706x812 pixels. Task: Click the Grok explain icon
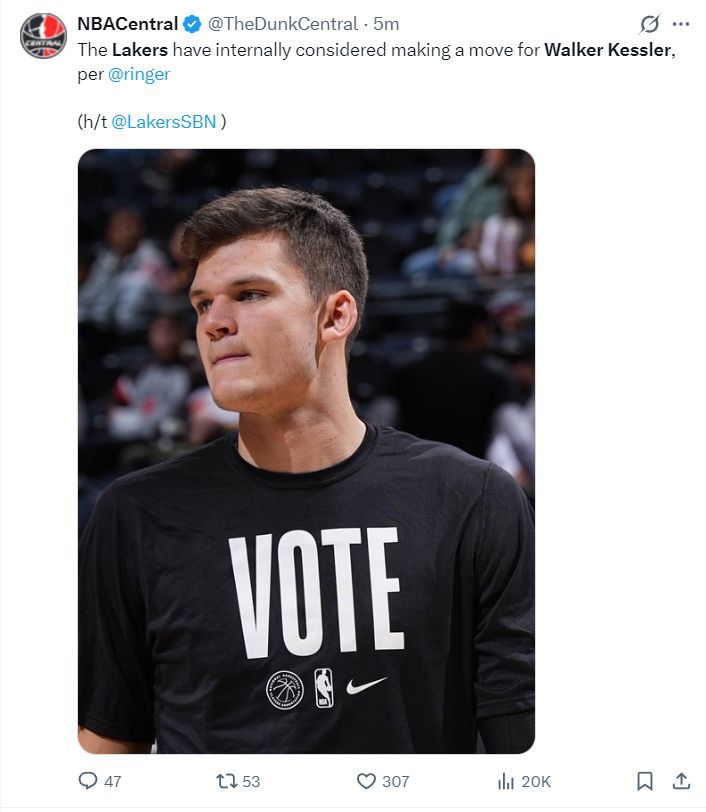[649, 24]
